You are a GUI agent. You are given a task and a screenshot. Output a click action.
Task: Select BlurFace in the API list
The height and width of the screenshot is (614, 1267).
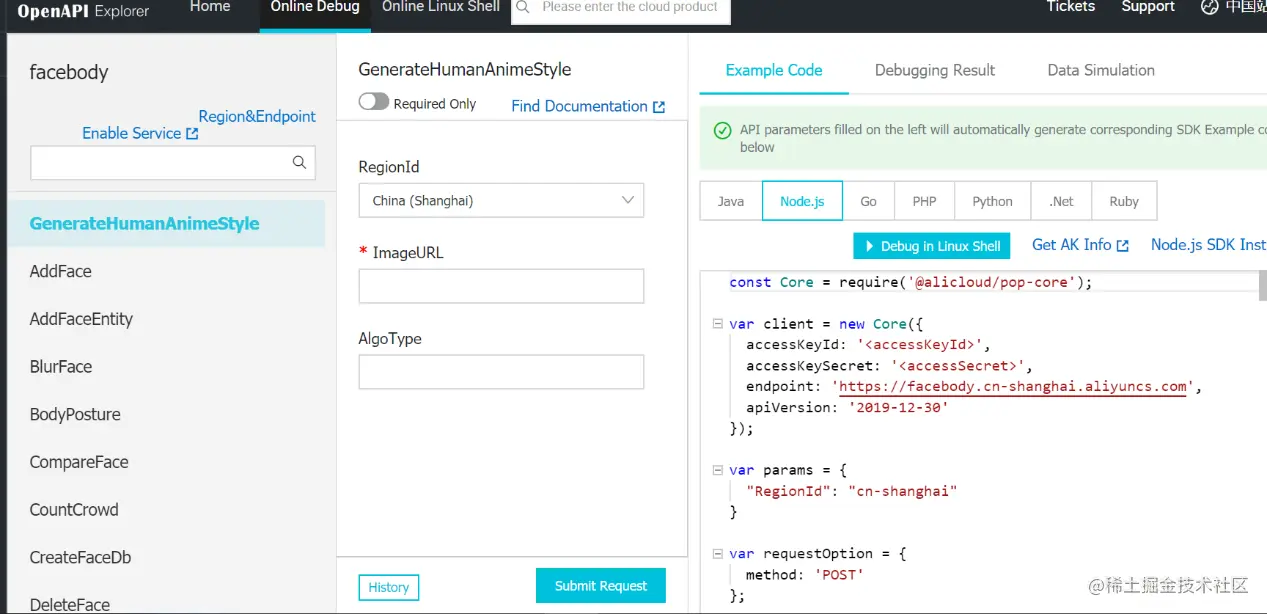(61, 367)
